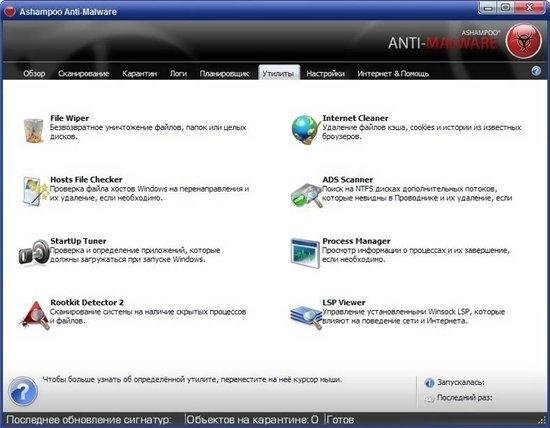Open the LSP Viewer stack icon
Screen dimensions: 550x428
pyautogui.click(x=306, y=317)
